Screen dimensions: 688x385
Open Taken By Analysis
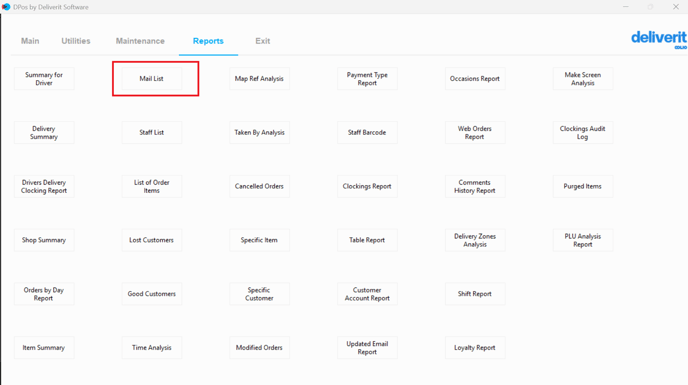(x=259, y=133)
